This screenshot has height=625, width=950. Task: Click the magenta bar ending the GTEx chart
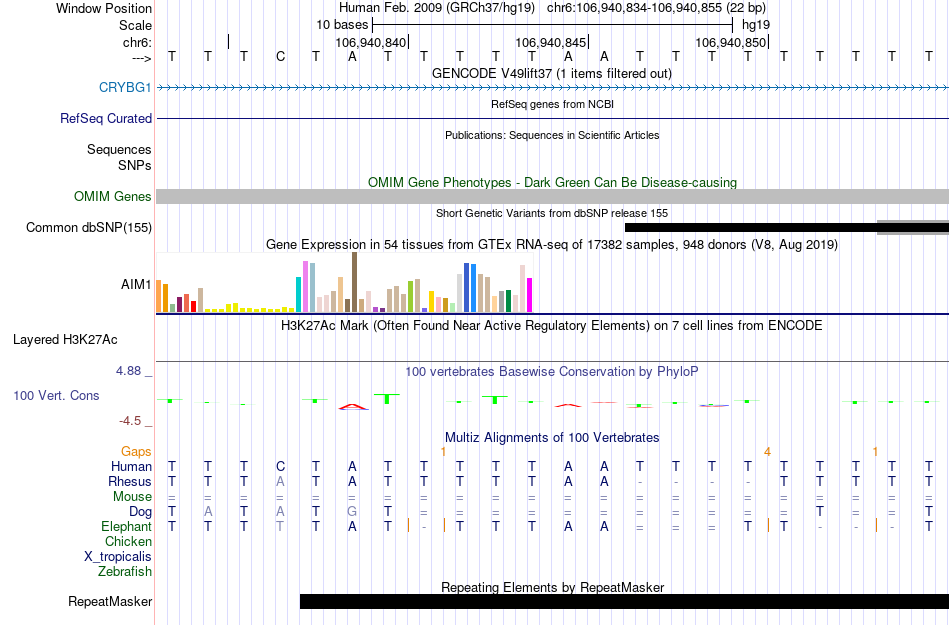[530, 296]
